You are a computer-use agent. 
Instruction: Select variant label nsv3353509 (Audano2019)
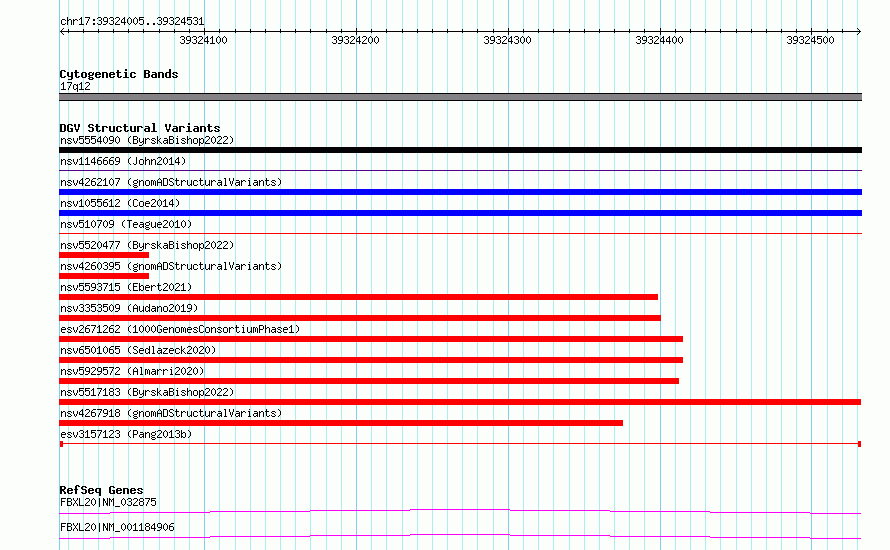[129, 308]
